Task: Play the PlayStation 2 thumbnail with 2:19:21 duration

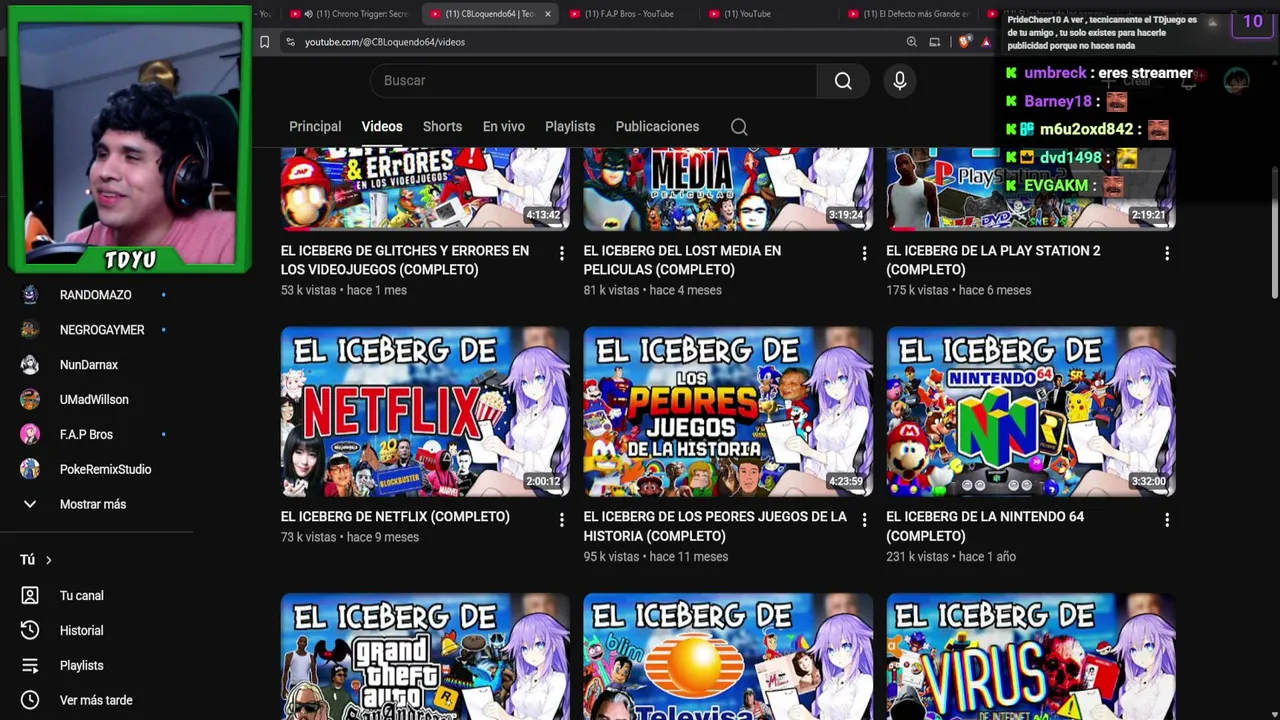Action: point(1031,189)
